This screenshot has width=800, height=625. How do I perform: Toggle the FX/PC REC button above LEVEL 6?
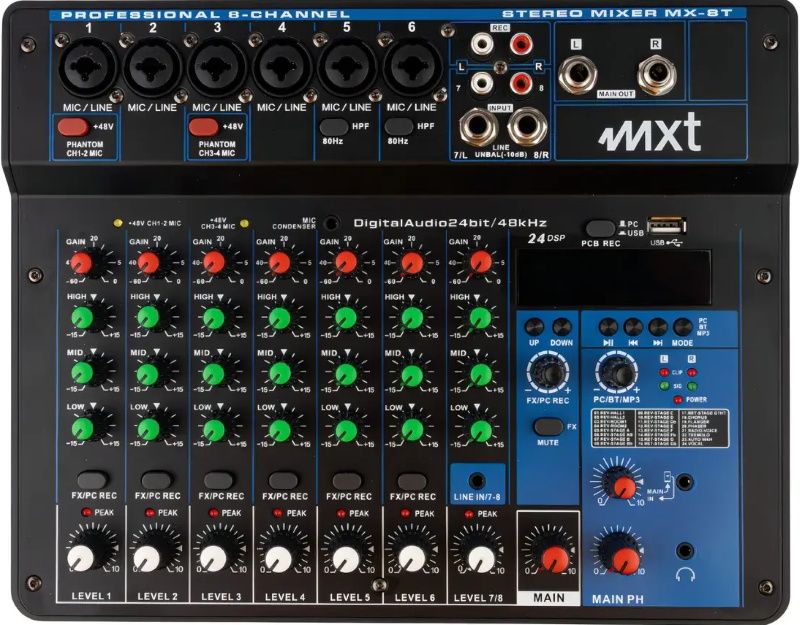click(x=412, y=481)
